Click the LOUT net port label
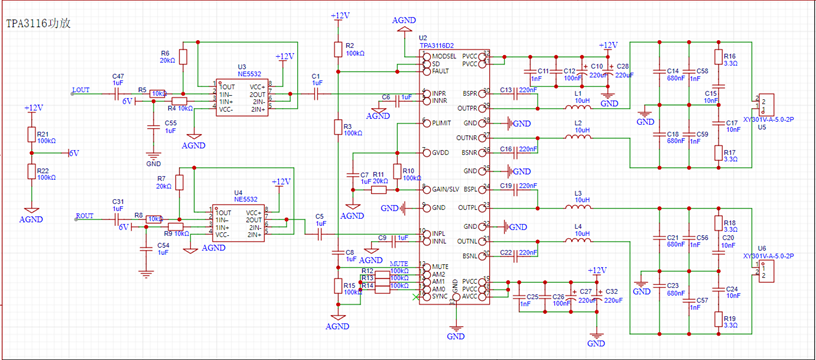Image resolution: width=816 pixels, height=360 pixels. 81,90
